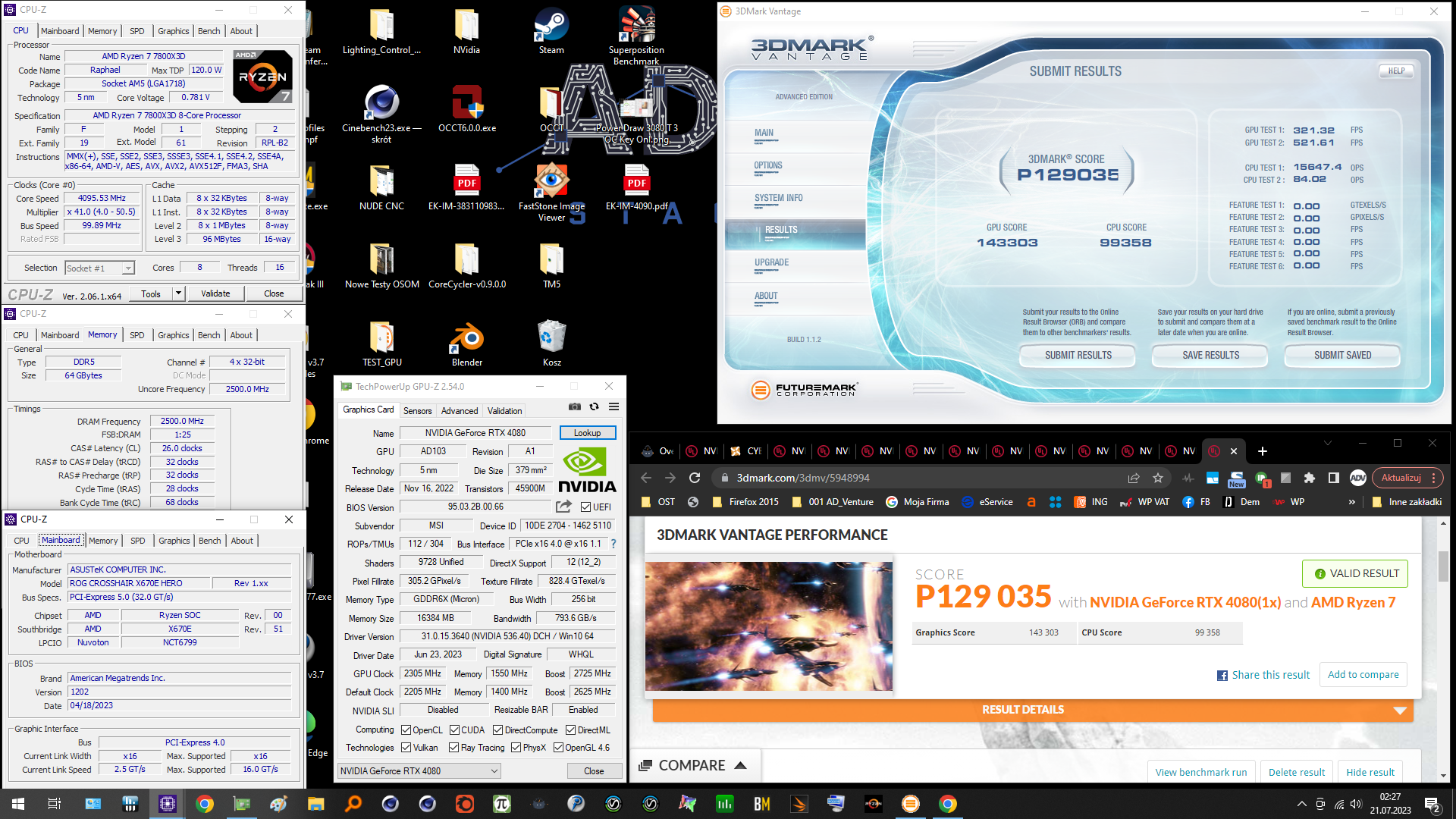1456x819 pixels.
Task: Expand RESULT DETAILS orange bar
Action: 1033,710
